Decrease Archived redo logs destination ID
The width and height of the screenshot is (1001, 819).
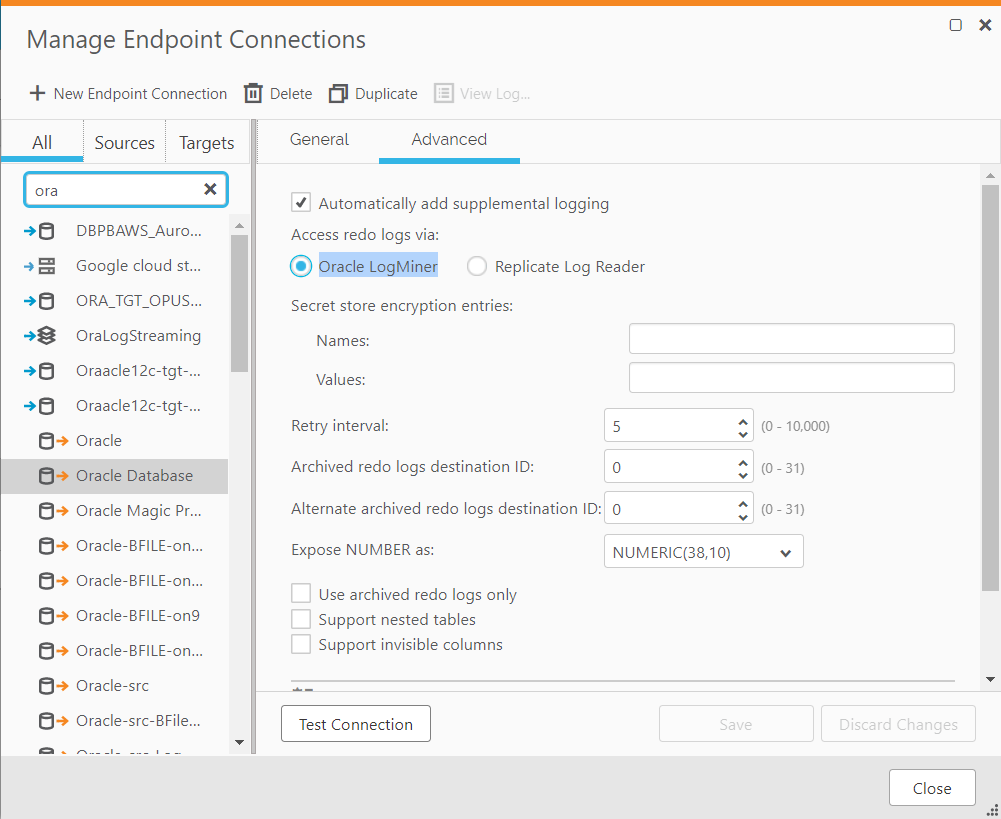tap(743, 474)
